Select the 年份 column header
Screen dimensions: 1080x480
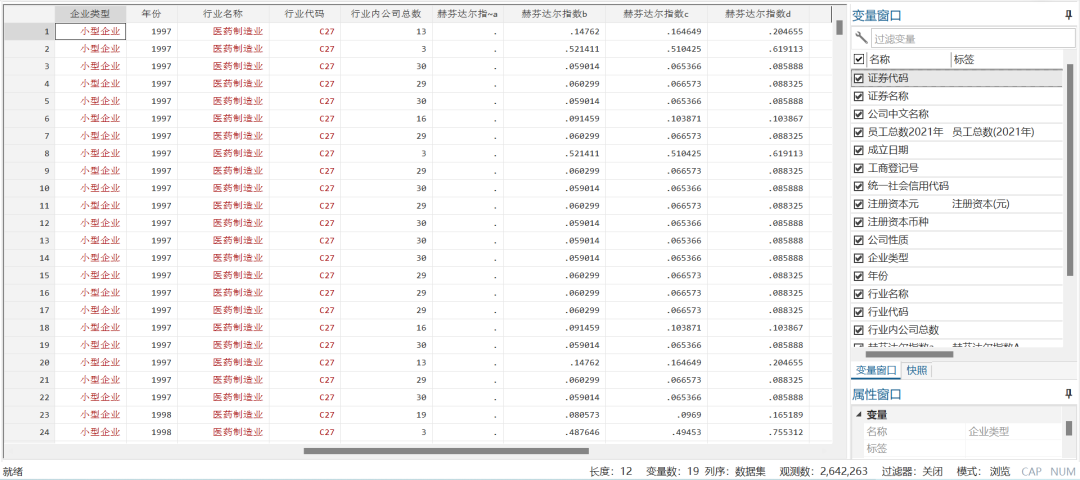[152, 14]
